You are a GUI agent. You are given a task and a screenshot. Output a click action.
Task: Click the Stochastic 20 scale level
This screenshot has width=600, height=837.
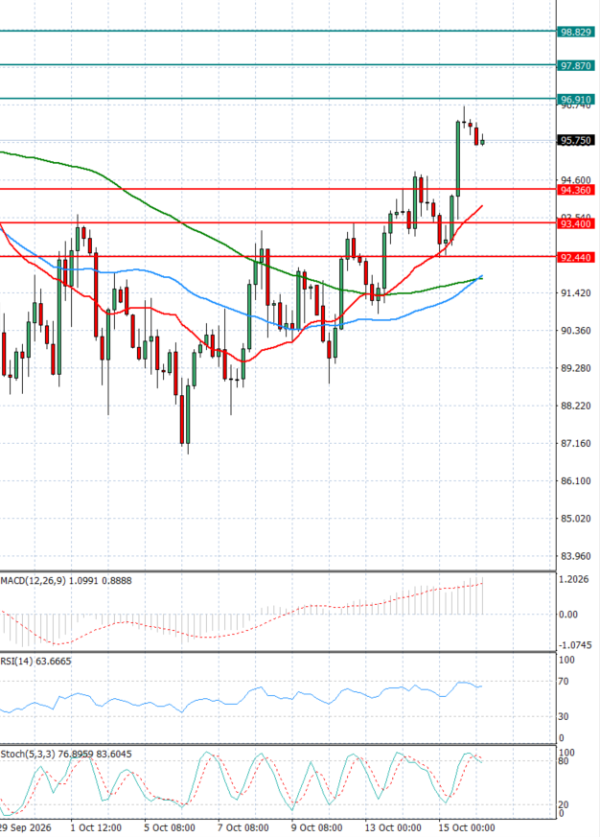click(x=563, y=805)
